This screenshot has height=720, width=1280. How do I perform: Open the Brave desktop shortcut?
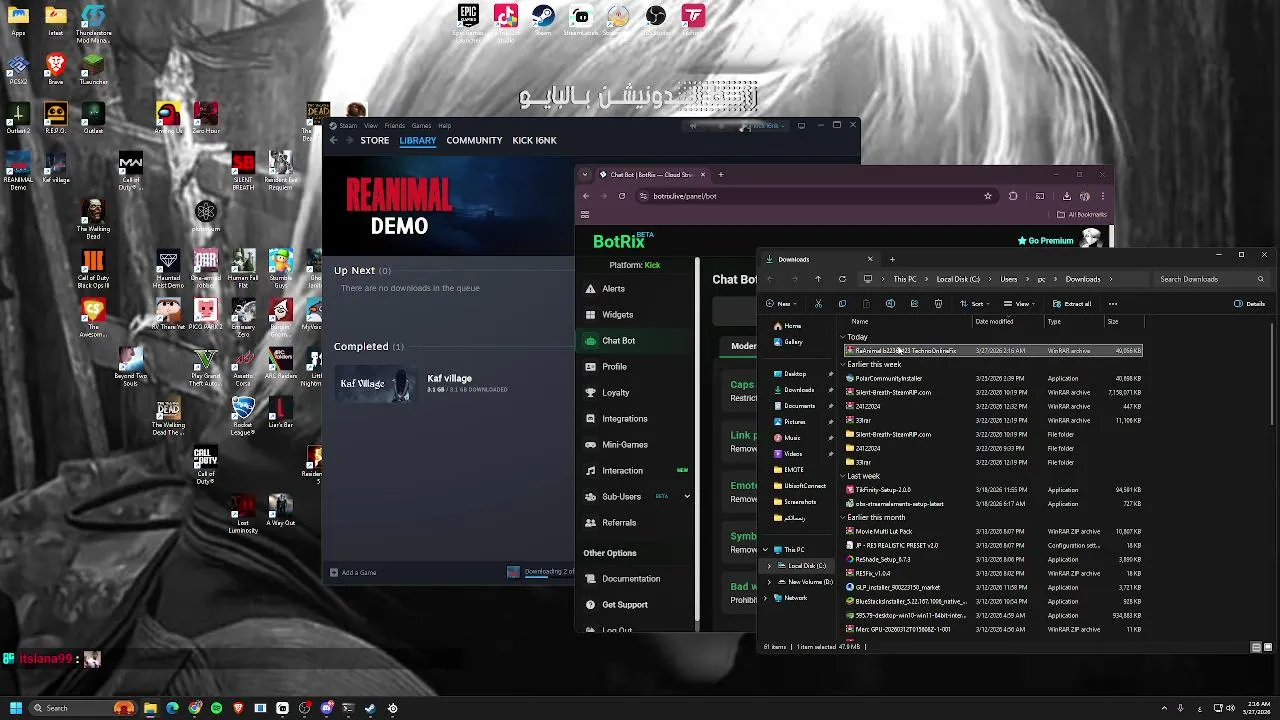pos(56,69)
